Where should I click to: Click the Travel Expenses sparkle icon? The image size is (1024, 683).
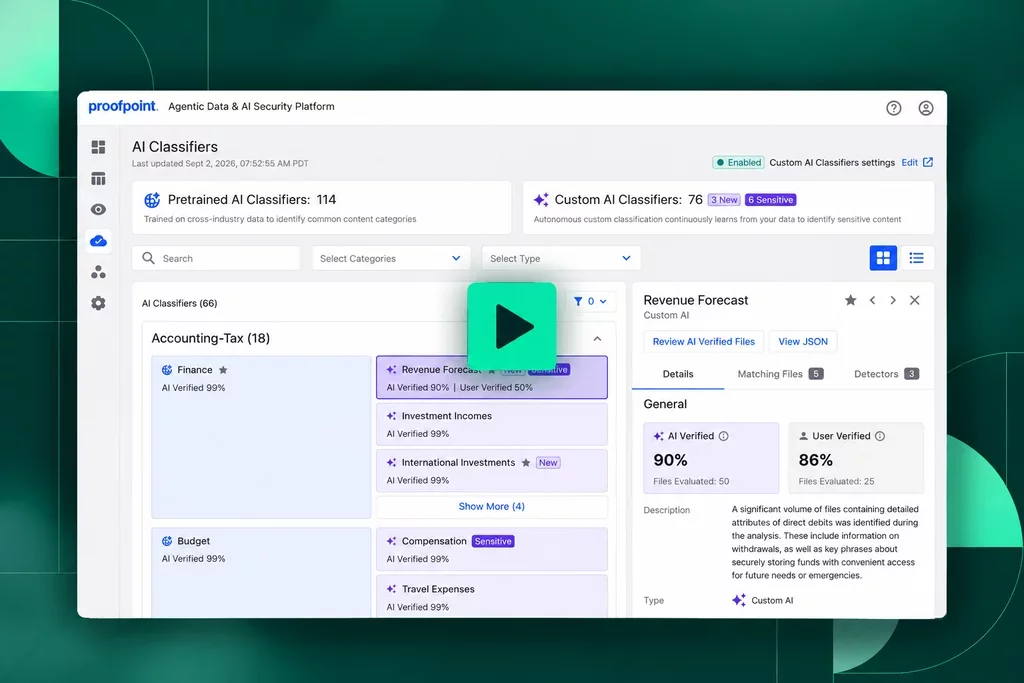click(x=391, y=589)
